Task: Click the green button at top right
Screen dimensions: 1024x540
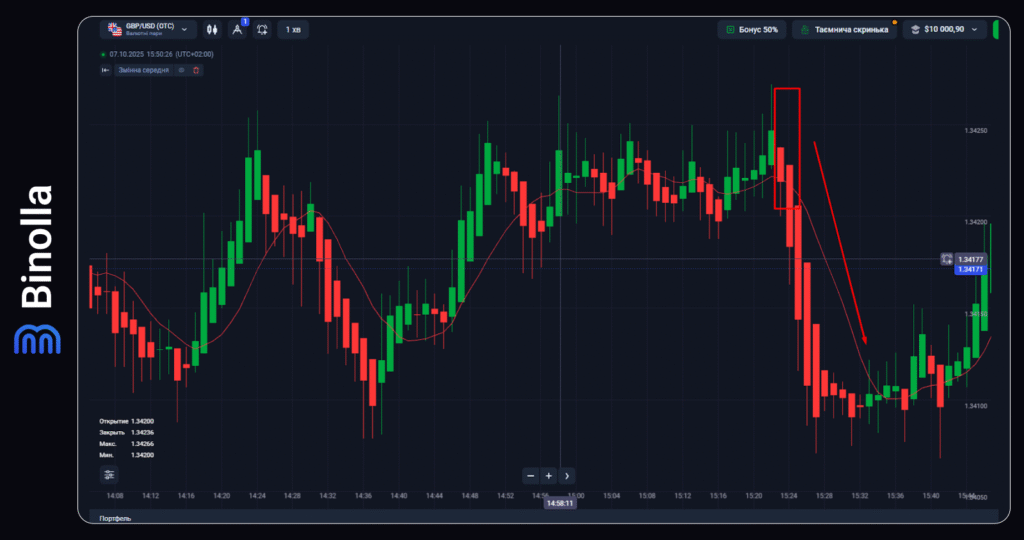Action: [996, 30]
